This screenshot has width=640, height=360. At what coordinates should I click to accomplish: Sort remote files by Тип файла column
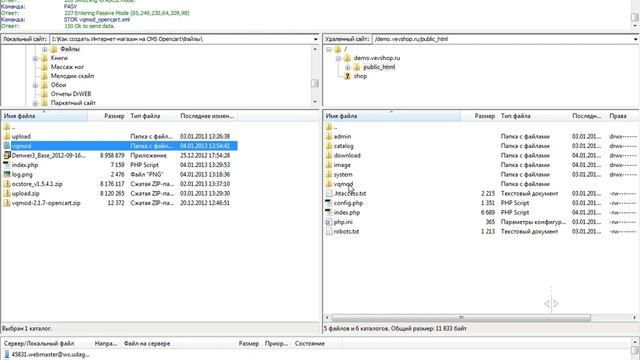(534, 116)
